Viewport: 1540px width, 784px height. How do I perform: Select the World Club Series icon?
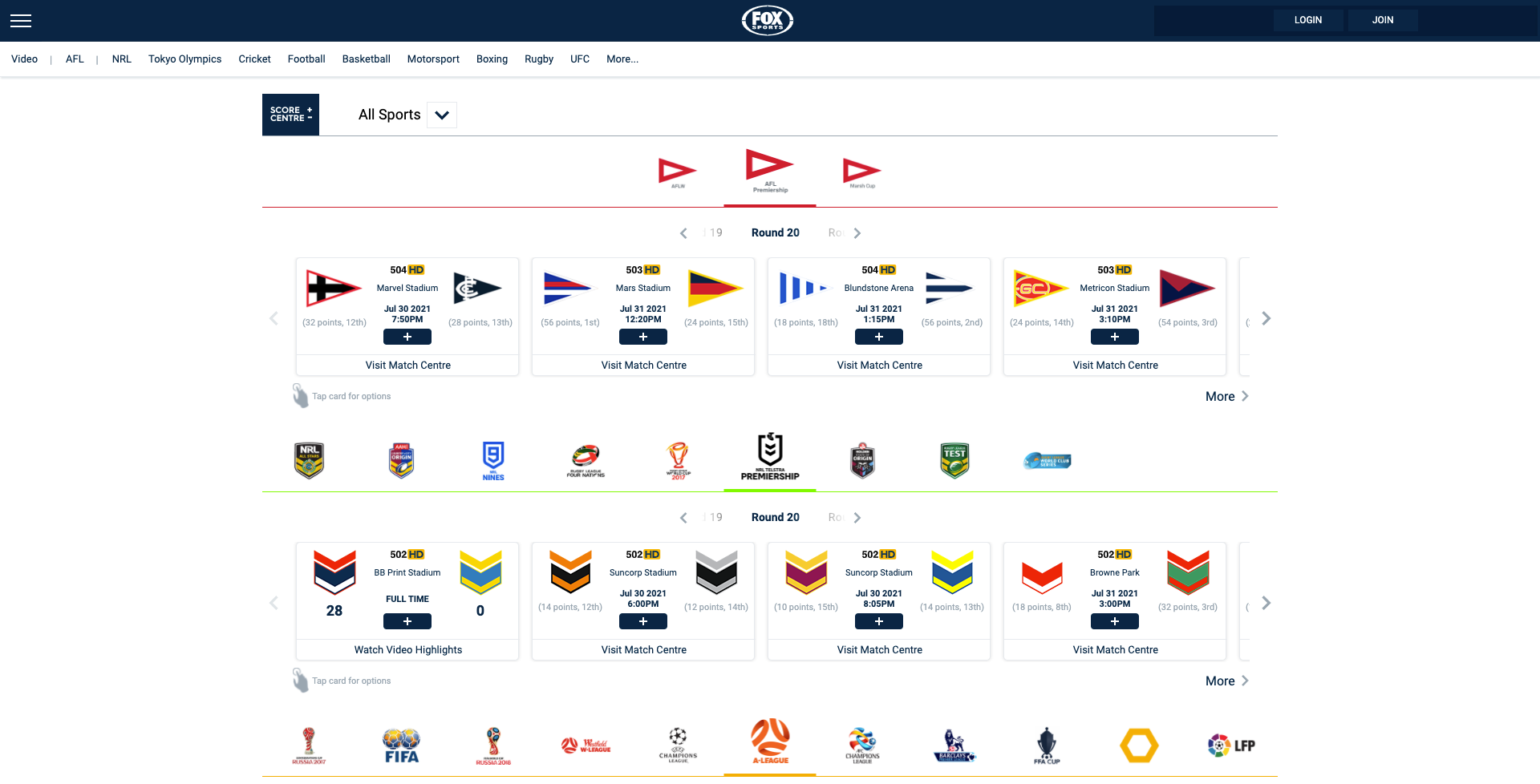click(x=1047, y=461)
